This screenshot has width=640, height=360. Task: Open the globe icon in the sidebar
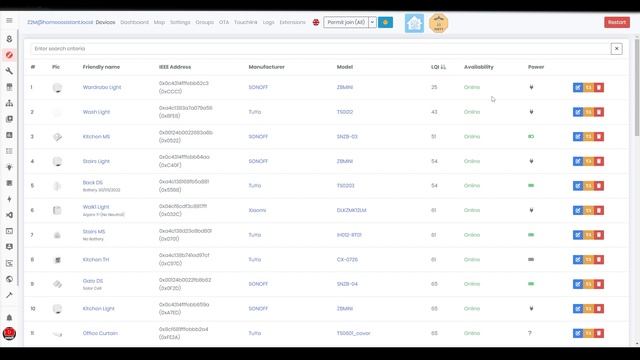pos(9,279)
